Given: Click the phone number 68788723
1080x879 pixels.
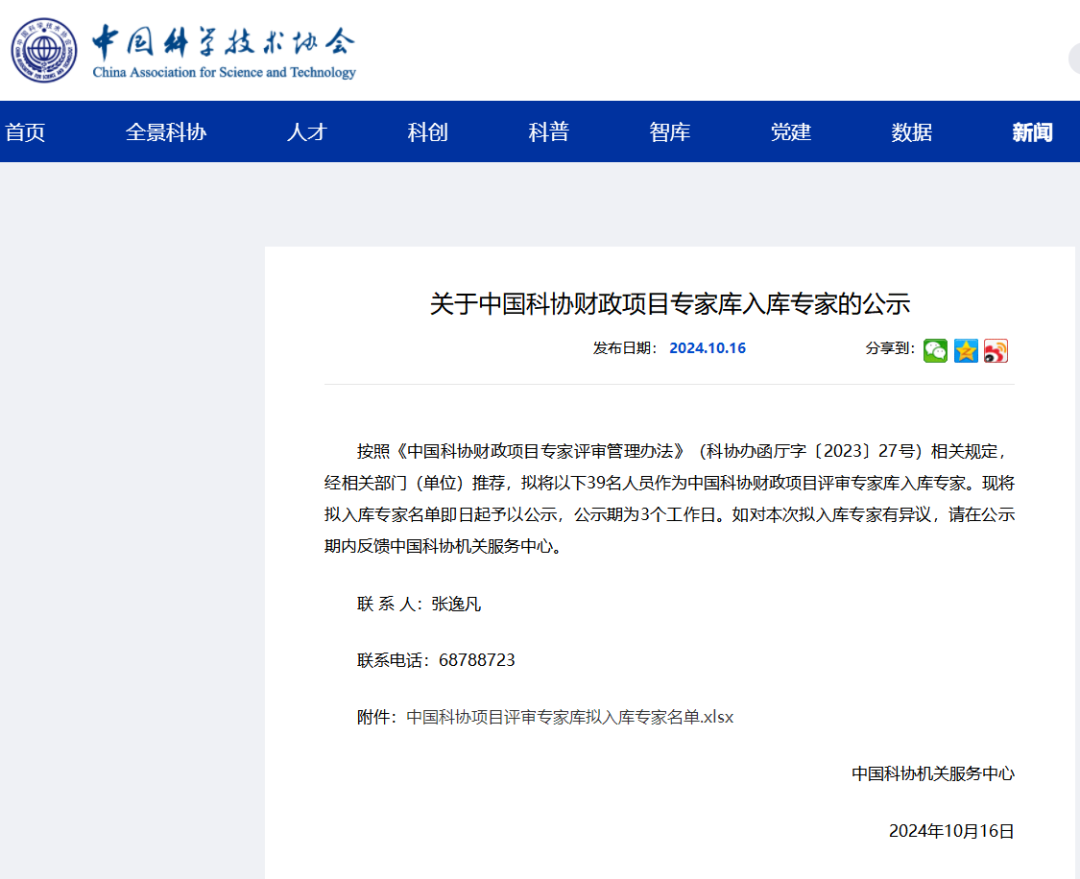Looking at the screenshot, I should (x=477, y=660).
